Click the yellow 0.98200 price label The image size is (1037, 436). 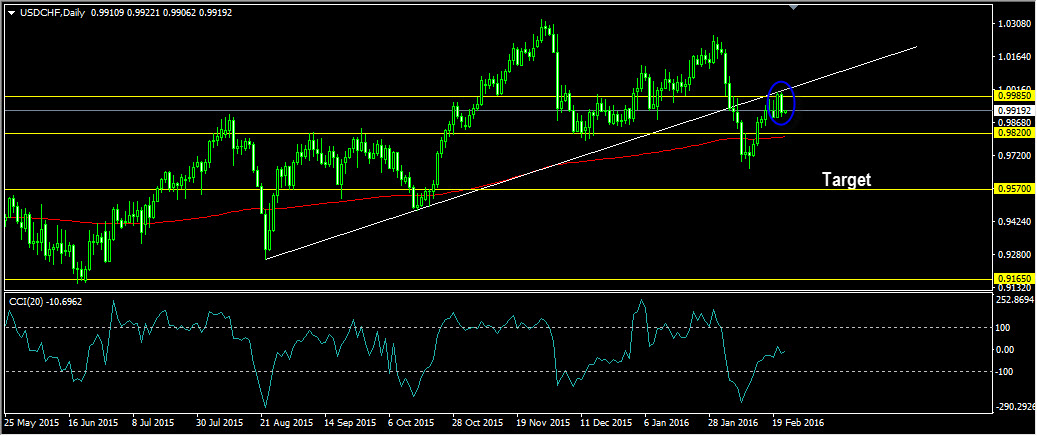[1013, 133]
